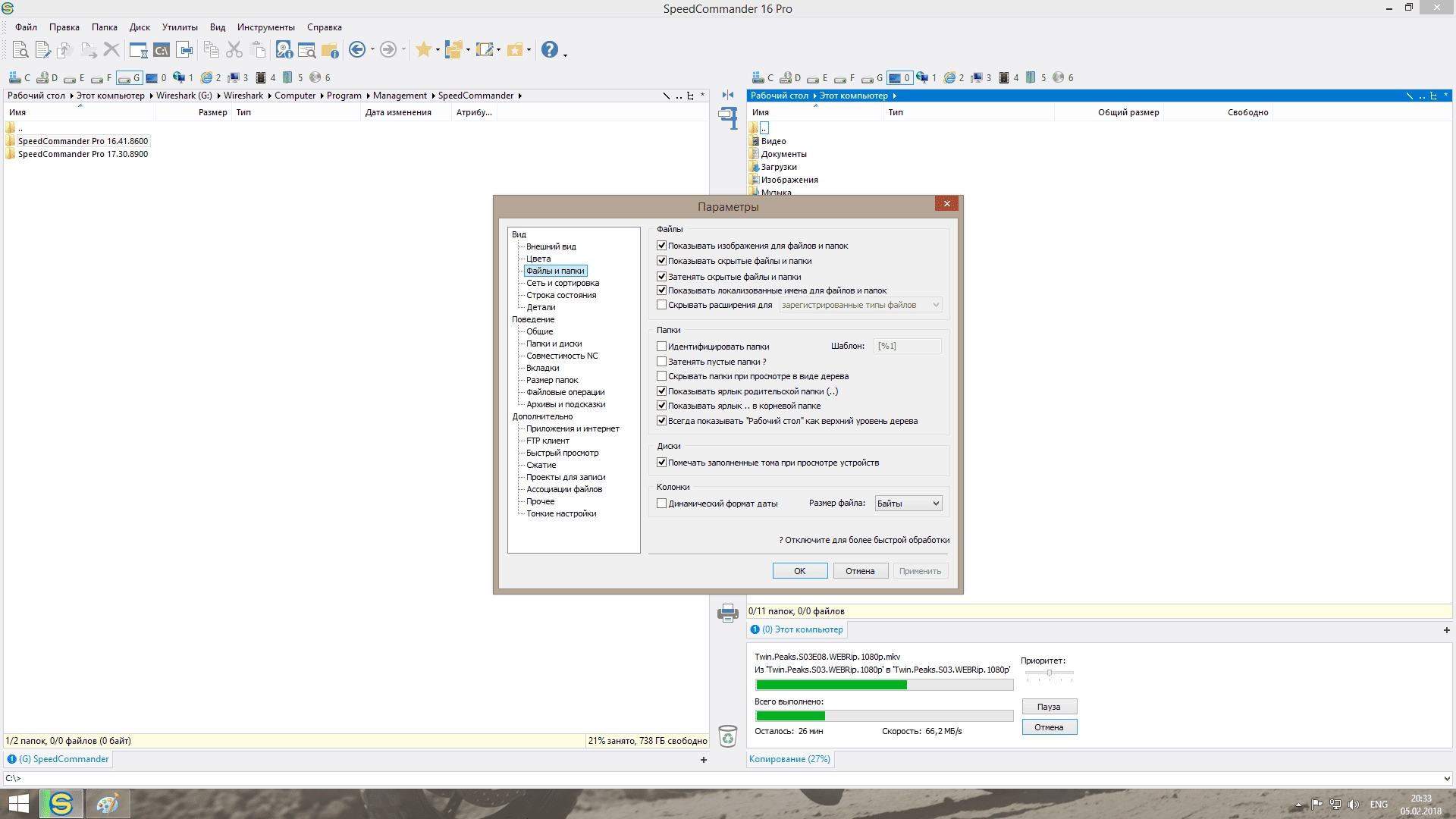Screen dimensions: 1456x819
Task: Open 'зарегистрированные типы файлов' dropdown
Action: [861, 305]
